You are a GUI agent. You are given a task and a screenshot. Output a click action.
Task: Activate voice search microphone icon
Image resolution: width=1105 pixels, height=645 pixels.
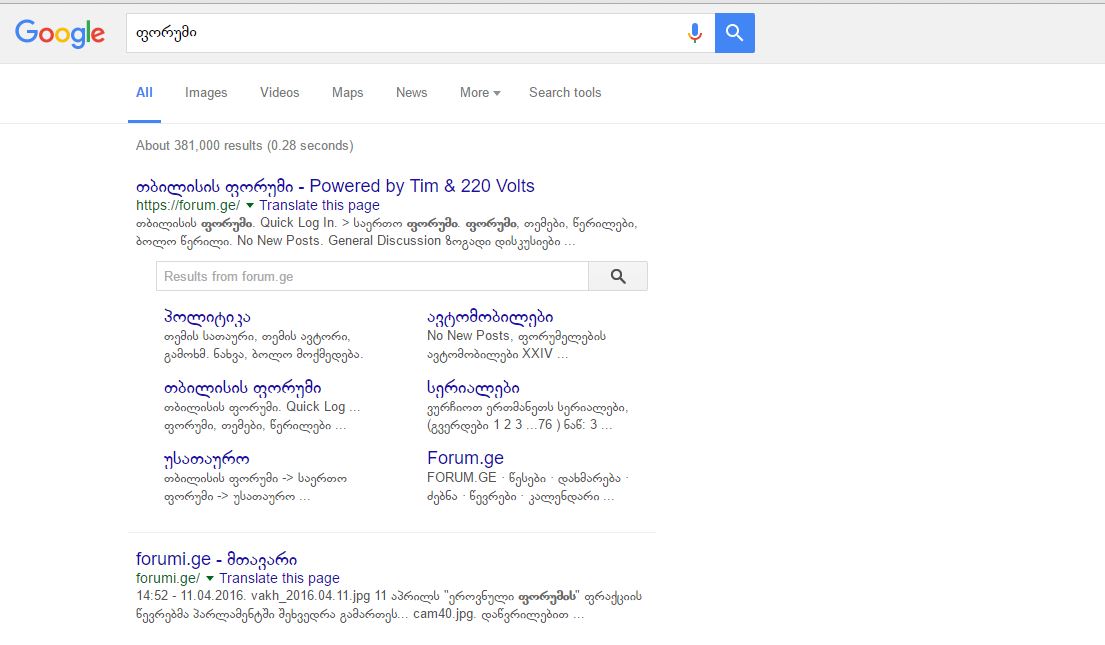695,32
